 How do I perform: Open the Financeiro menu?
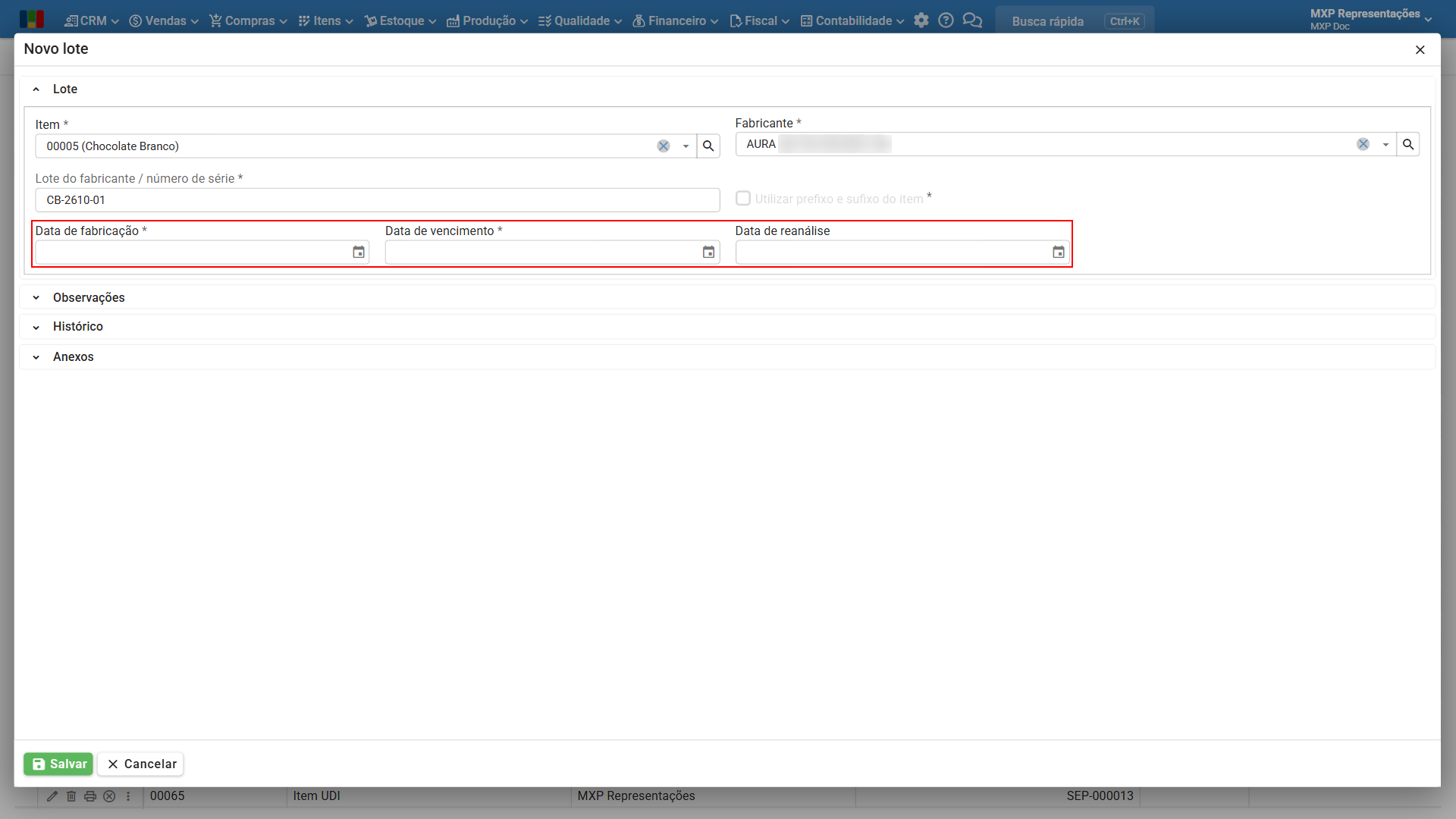pos(675,20)
